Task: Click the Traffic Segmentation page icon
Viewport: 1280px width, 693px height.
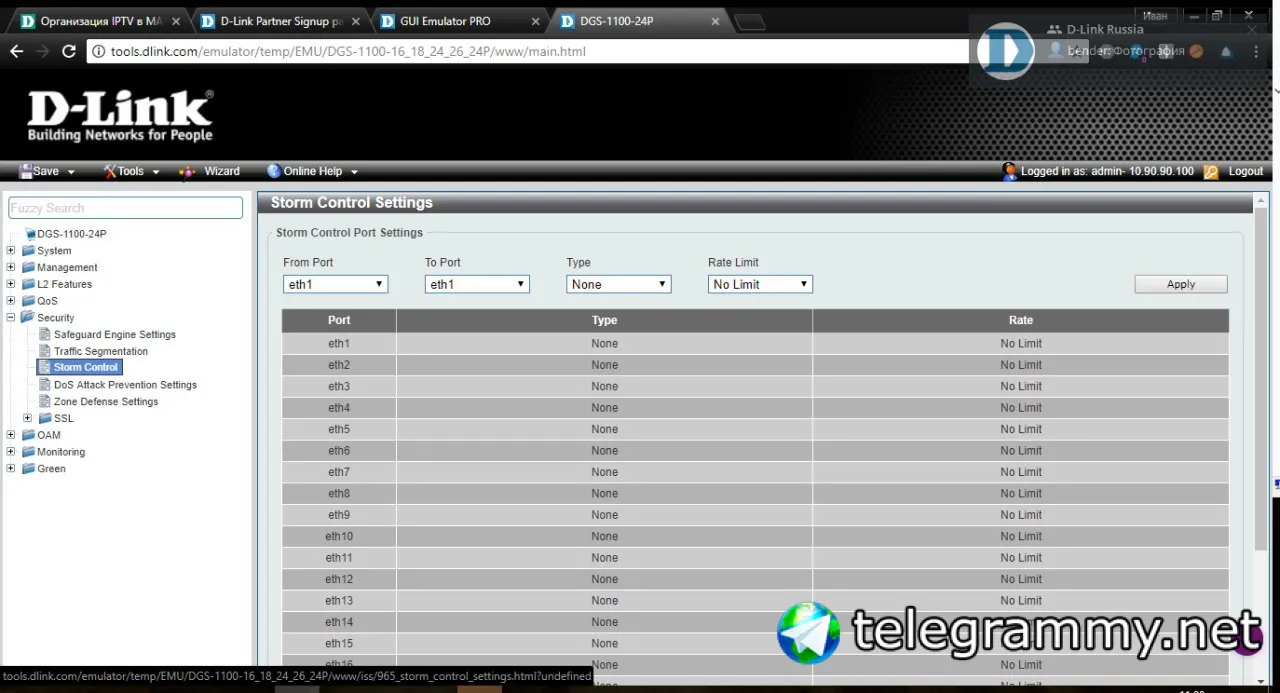Action: [45, 351]
